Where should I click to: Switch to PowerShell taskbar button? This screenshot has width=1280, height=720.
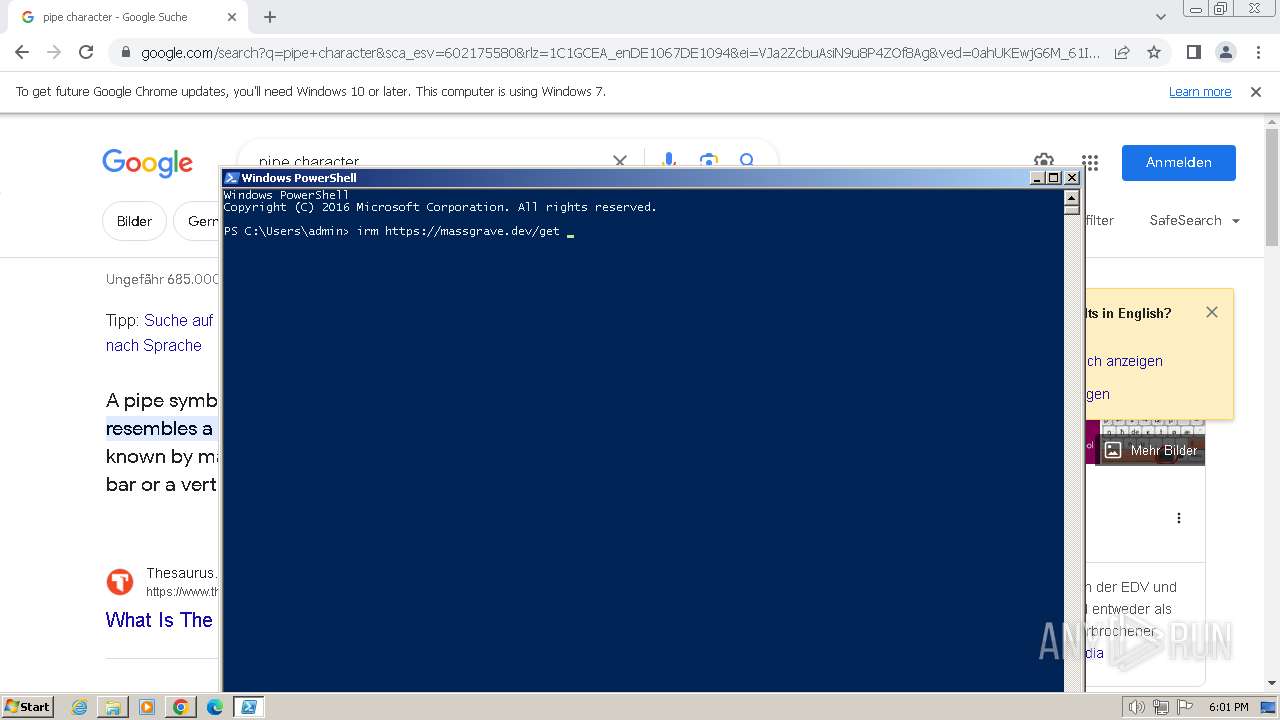[x=249, y=707]
